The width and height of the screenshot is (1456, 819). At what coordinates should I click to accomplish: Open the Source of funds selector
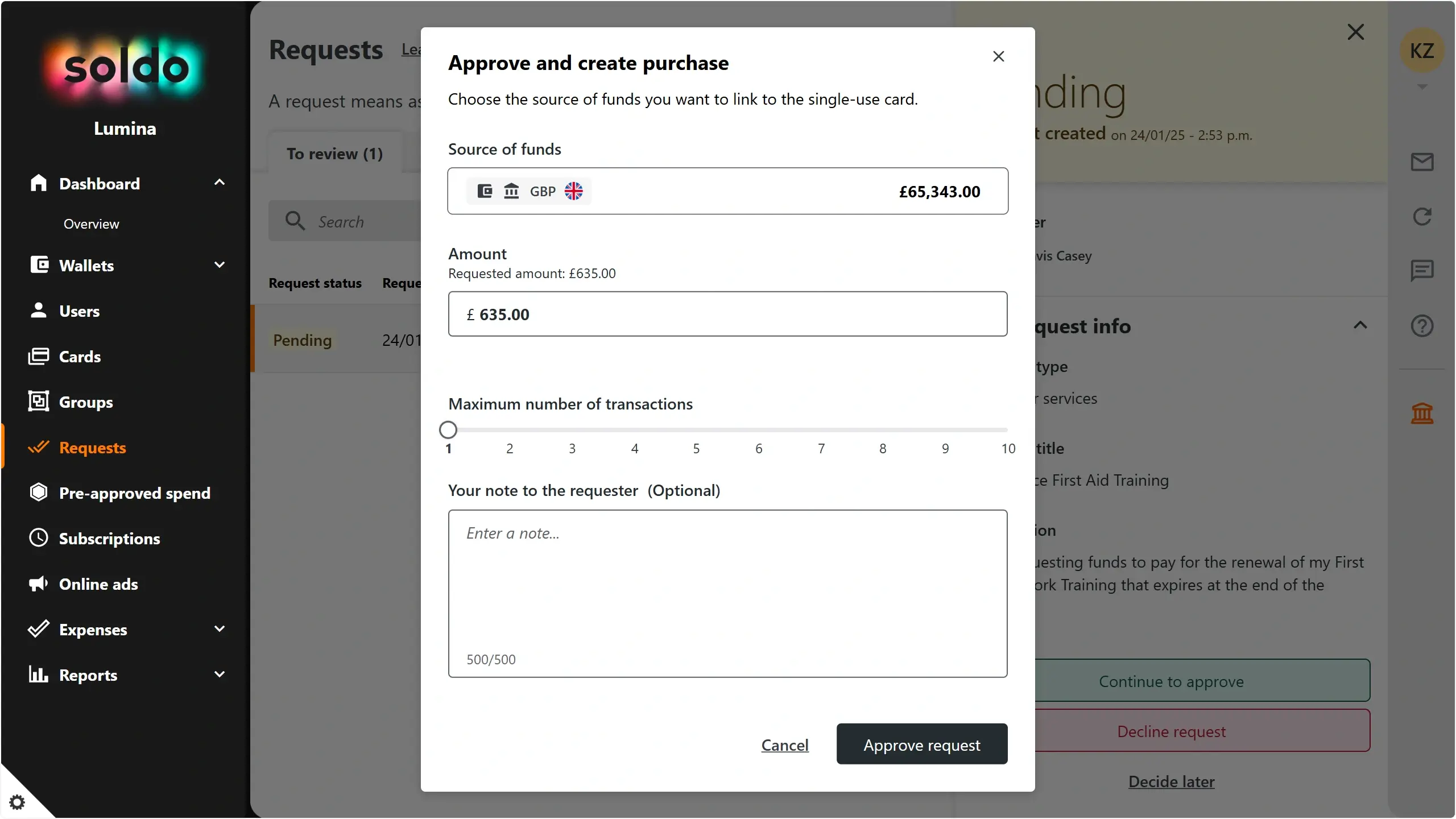[x=727, y=191]
